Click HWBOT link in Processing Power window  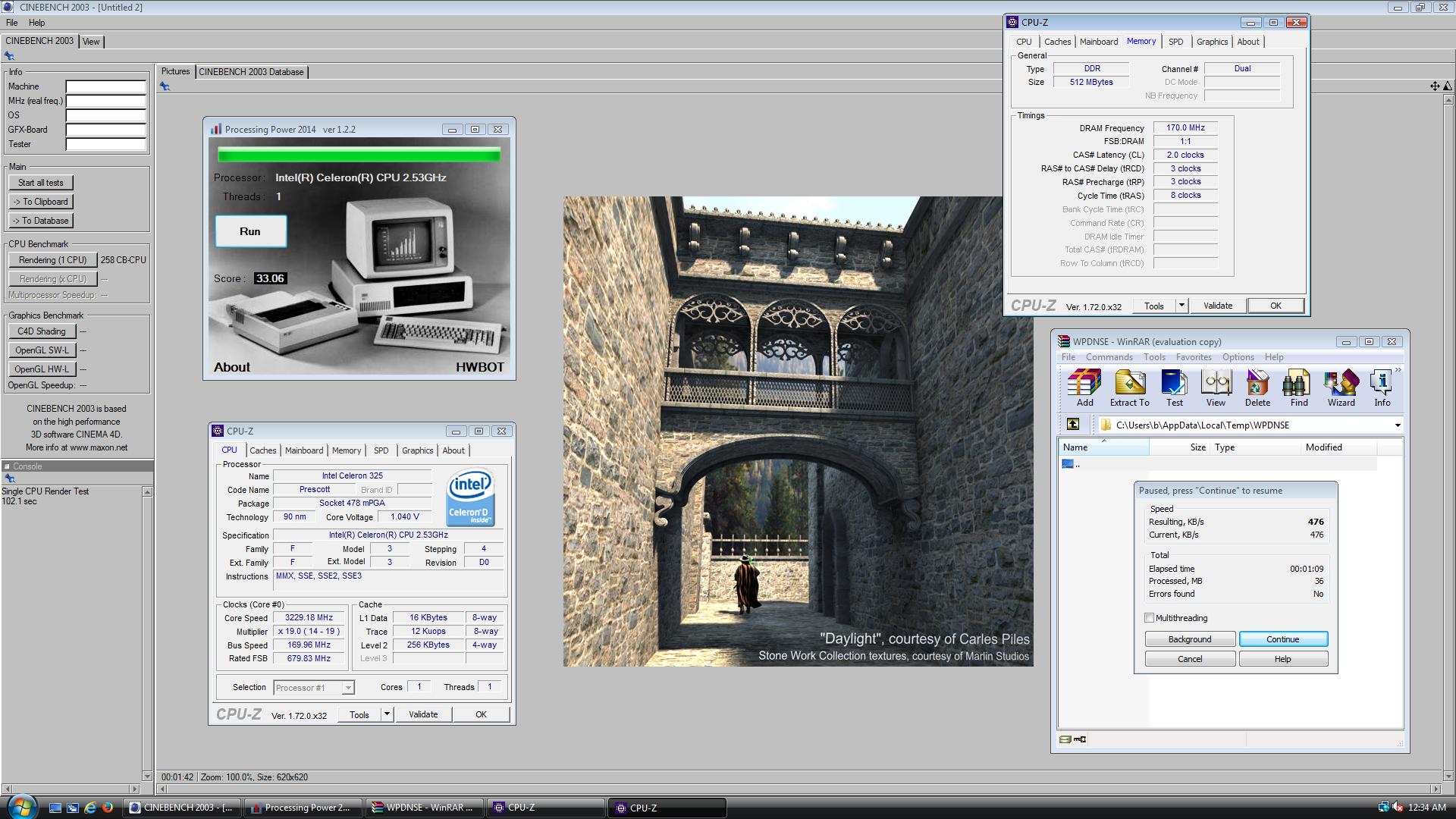pos(480,367)
